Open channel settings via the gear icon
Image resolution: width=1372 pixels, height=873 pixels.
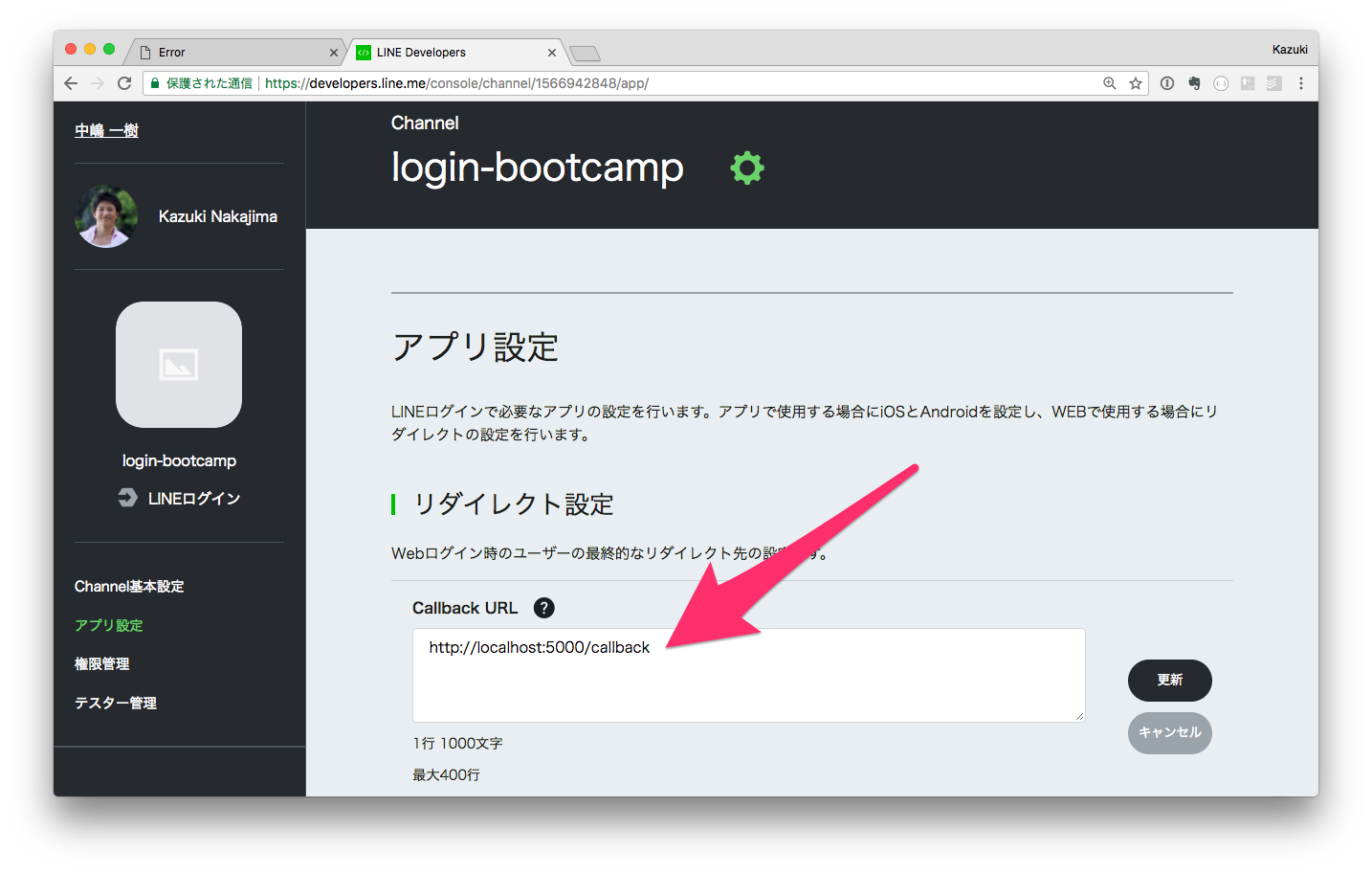746,168
